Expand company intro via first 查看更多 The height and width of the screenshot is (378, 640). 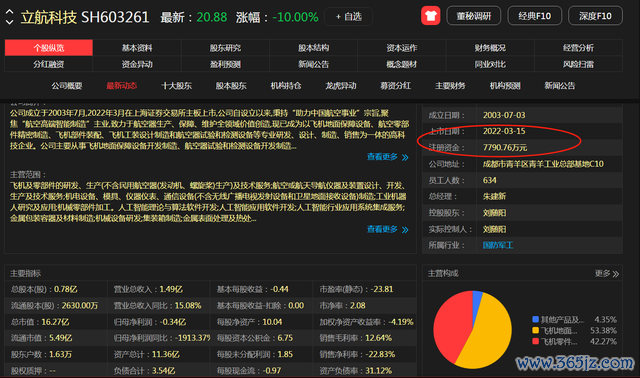pos(387,157)
